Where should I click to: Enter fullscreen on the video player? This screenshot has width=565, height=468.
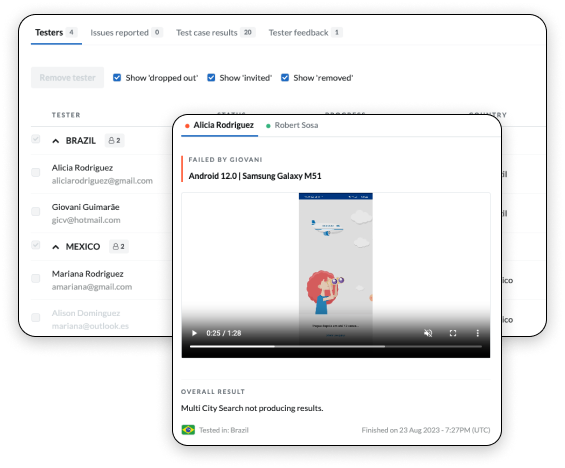tap(453, 333)
